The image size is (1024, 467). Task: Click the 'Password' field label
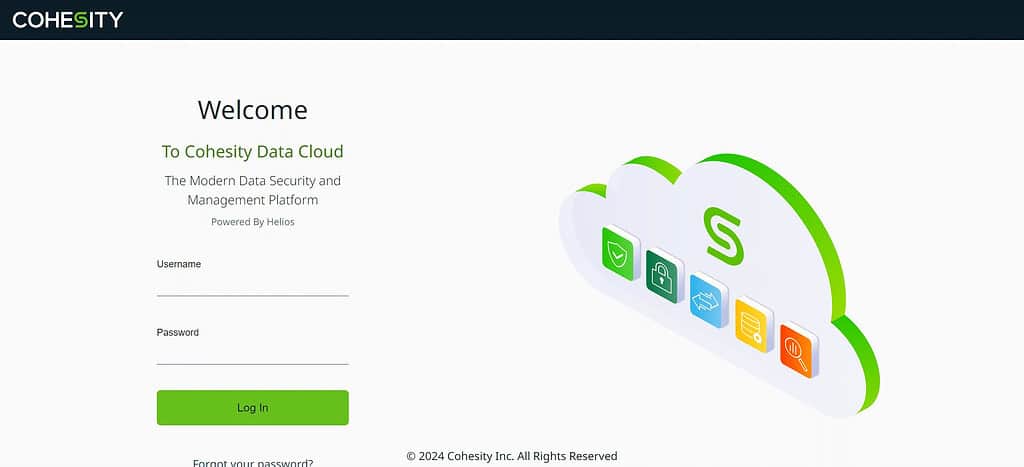click(178, 332)
